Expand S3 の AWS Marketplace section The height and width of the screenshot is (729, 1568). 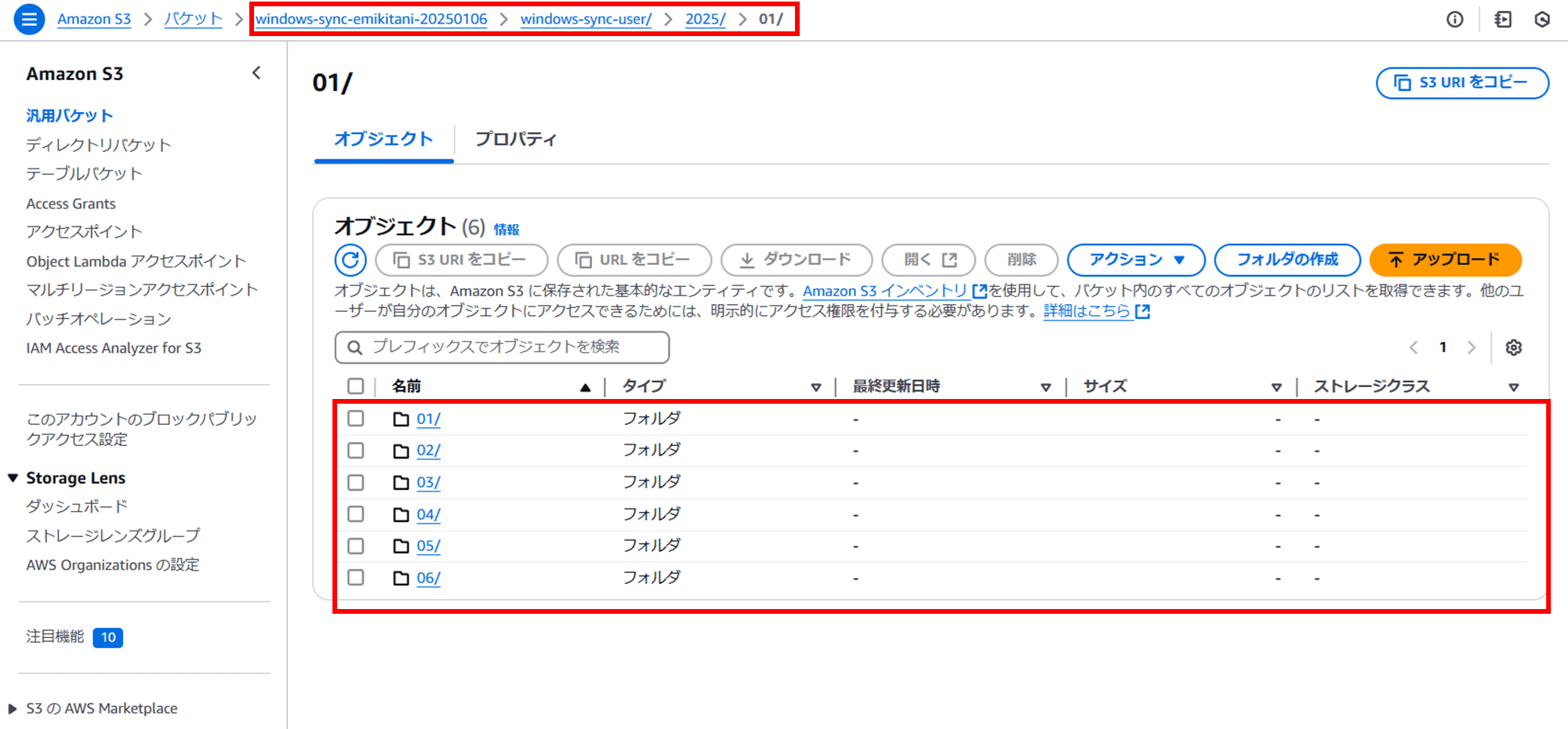13,709
